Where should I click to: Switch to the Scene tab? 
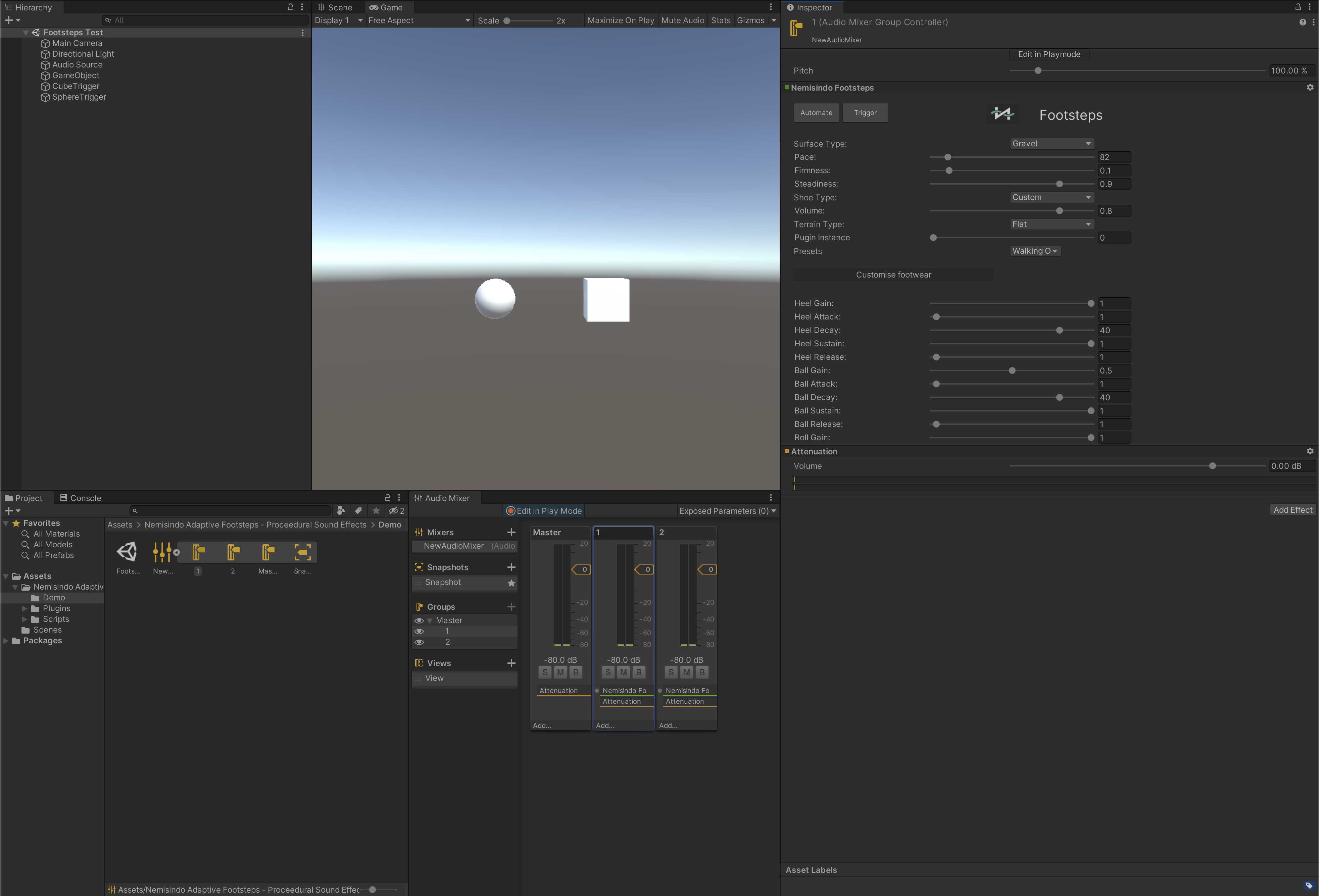pos(335,7)
